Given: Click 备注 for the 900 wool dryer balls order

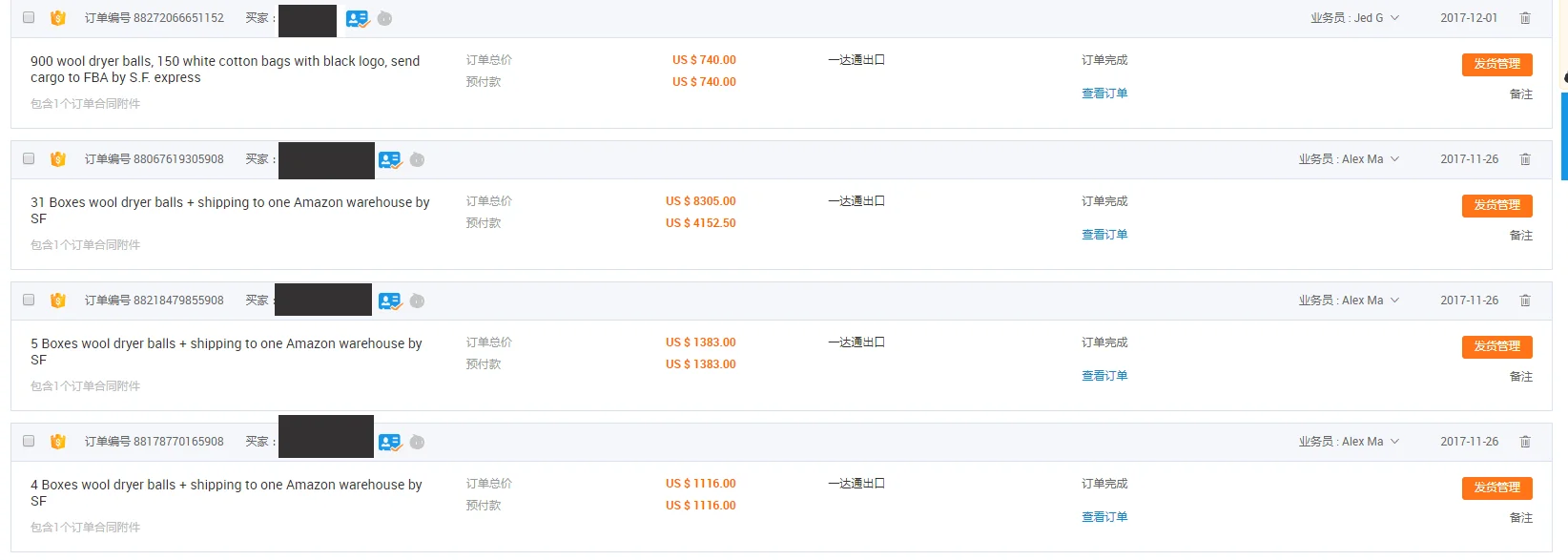Looking at the screenshot, I should tap(1520, 94).
